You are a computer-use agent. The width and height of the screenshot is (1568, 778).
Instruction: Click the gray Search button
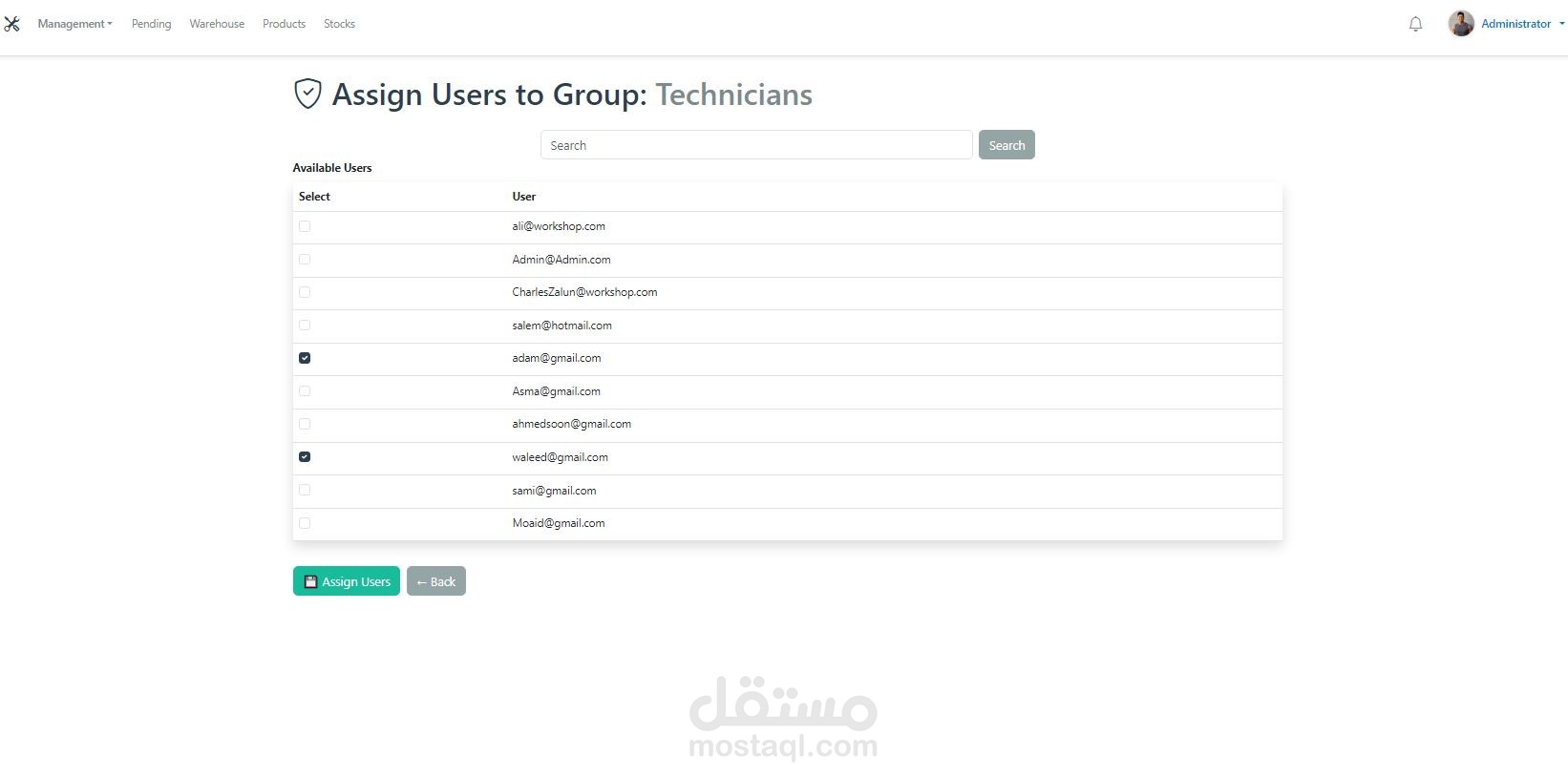pyautogui.click(x=1006, y=145)
